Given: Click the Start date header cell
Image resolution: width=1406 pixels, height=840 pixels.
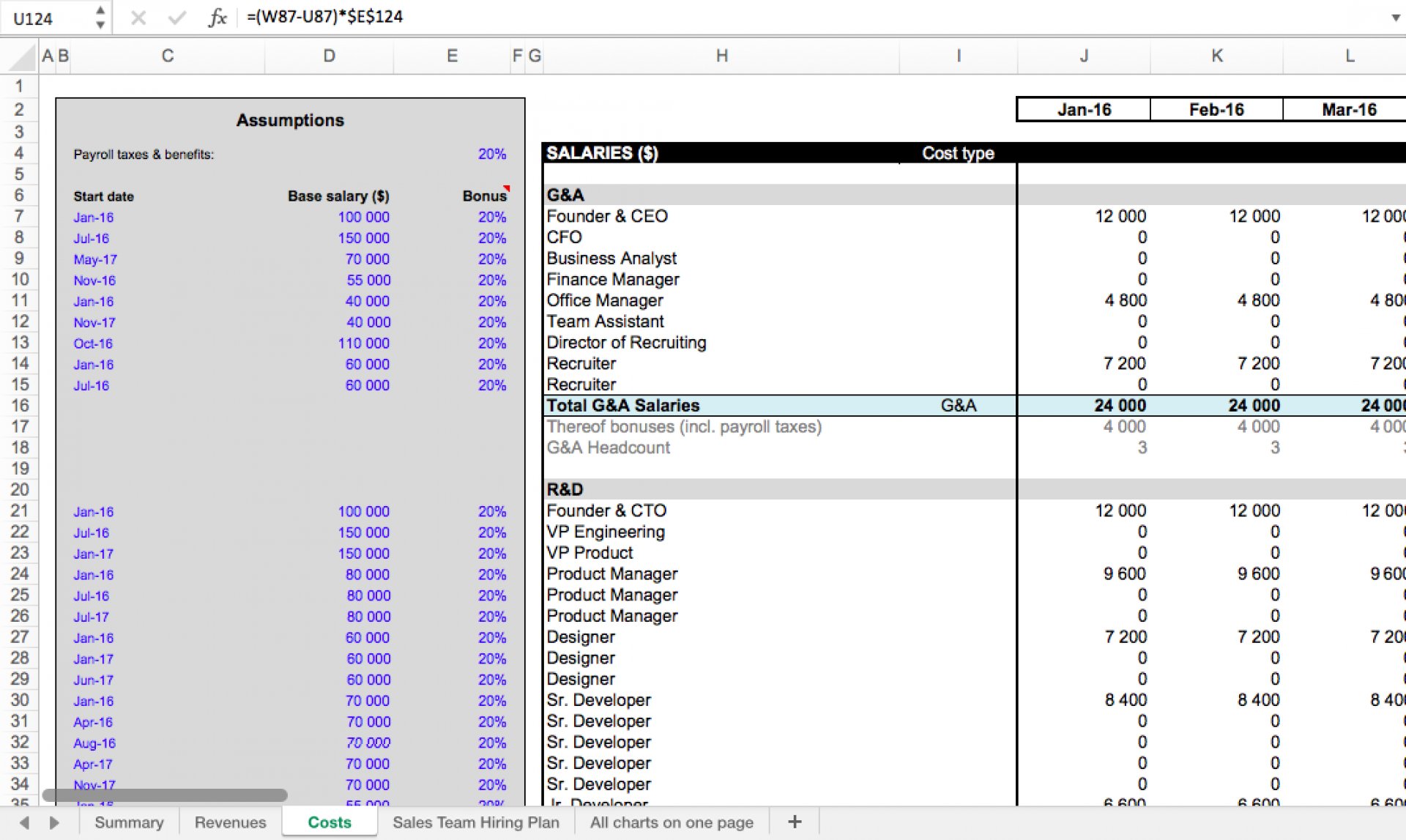Looking at the screenshot, I should (103, 196).
